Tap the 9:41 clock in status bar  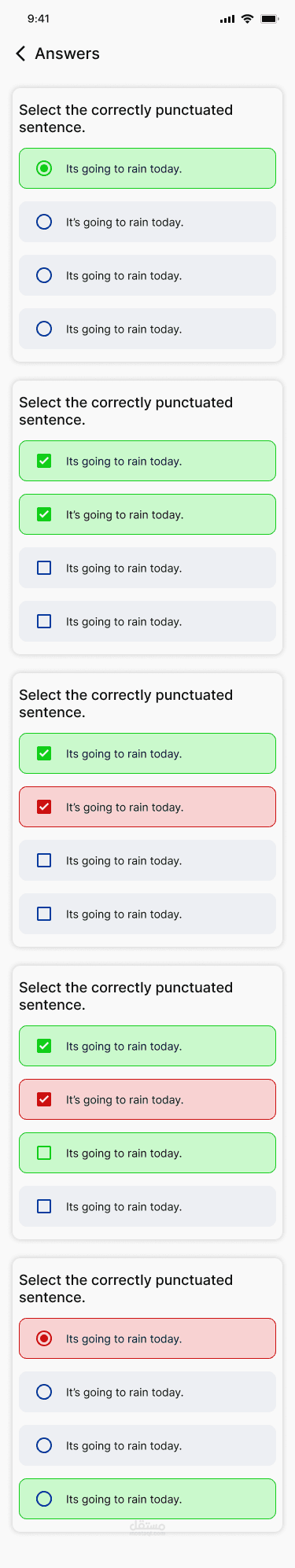pos(39,19)
